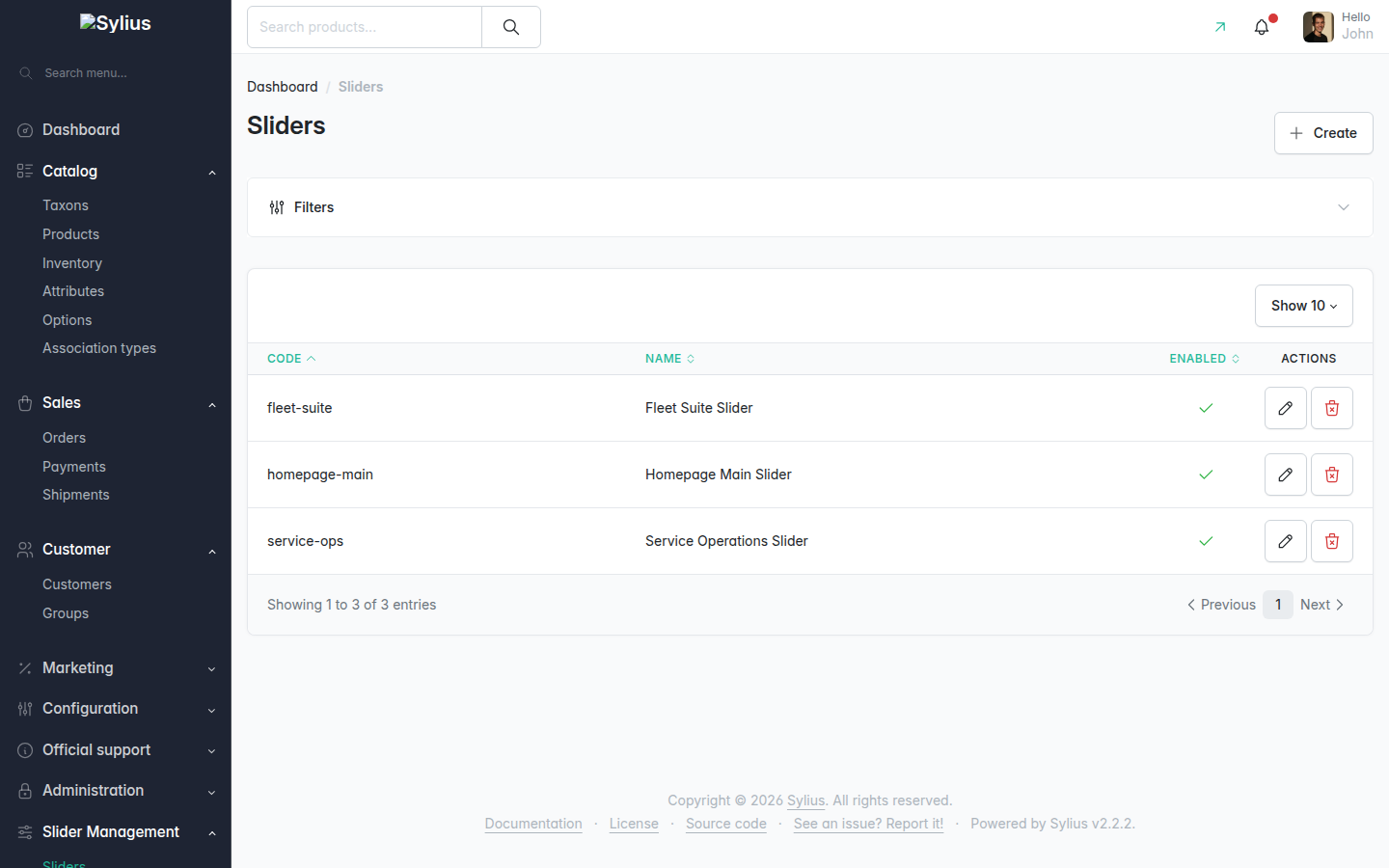Sort table by Name column

(670, 359)
